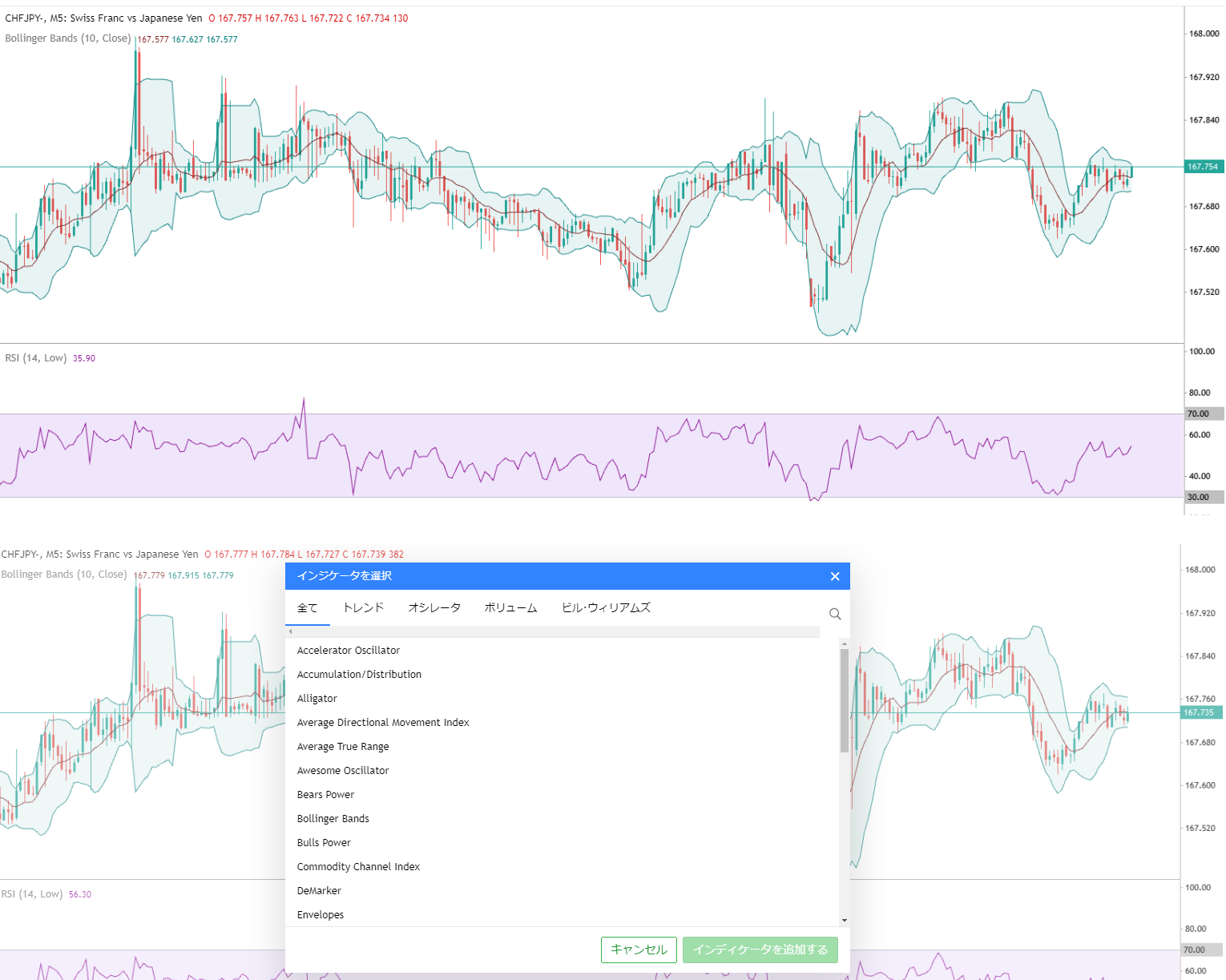Click the bottom chart's RSI value 56.30
The width and height of the screenshot is (1226, 980).
[x=80, y=894]
